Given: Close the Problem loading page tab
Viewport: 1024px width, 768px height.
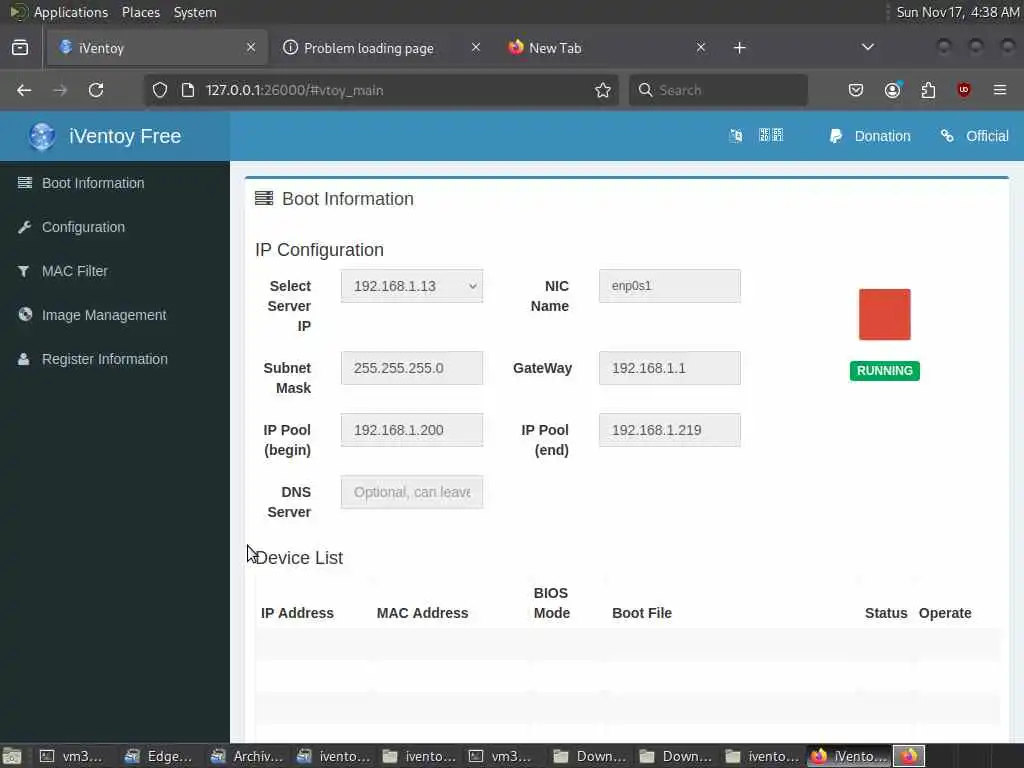Looking at the screenshot, I should (475, 47).
